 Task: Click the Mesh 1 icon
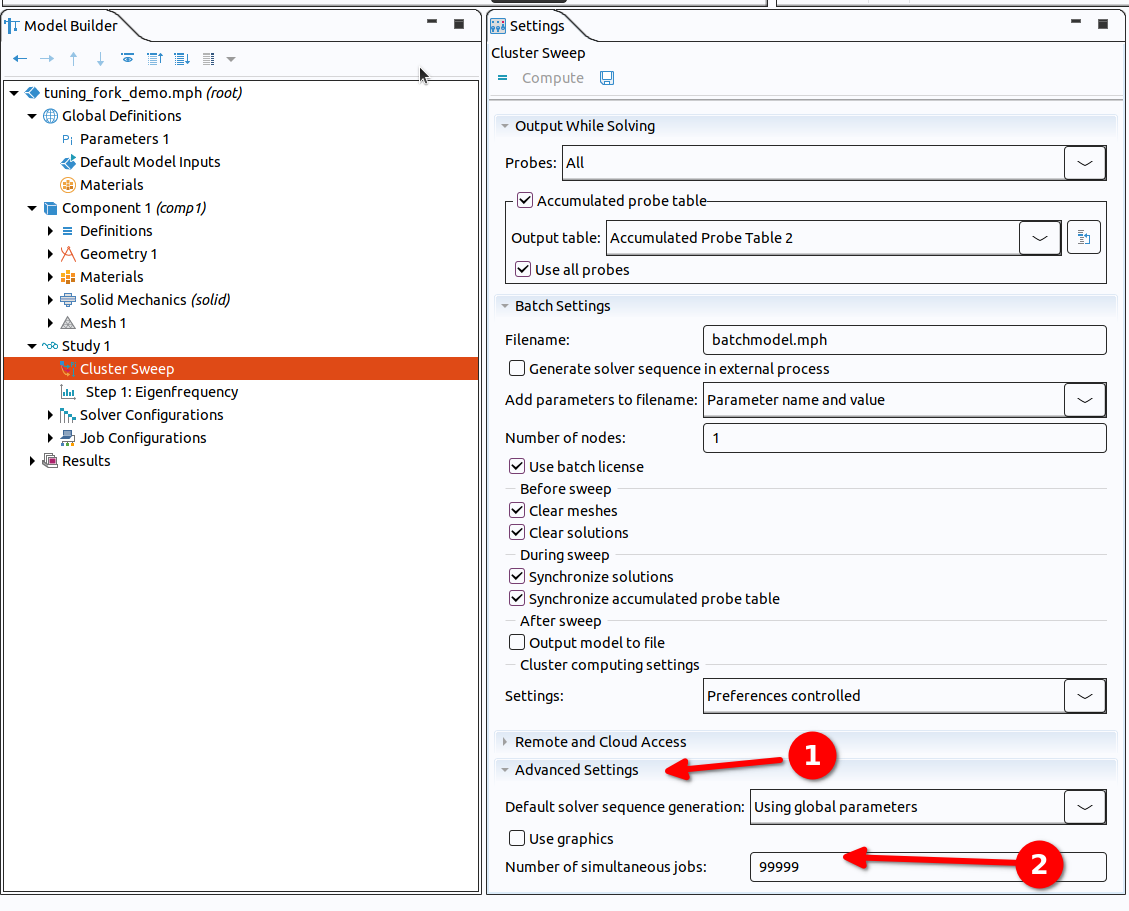pyautogui.click(x=68, y=323)
